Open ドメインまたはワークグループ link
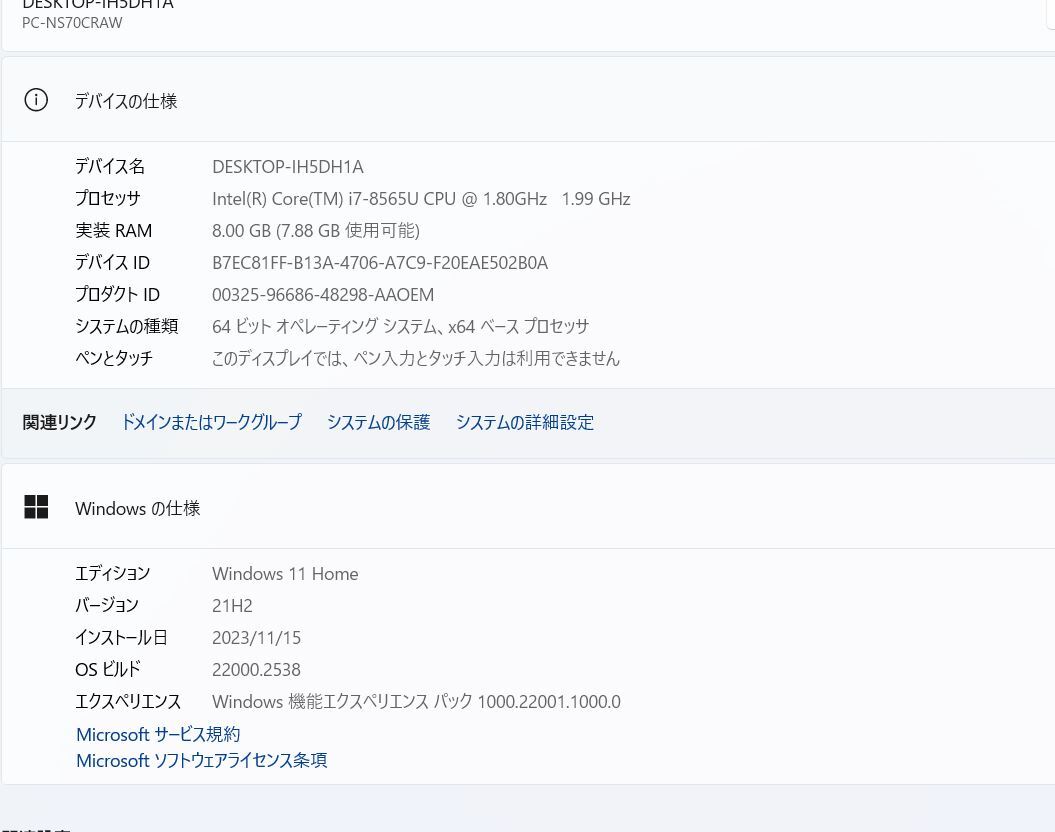 211,422
